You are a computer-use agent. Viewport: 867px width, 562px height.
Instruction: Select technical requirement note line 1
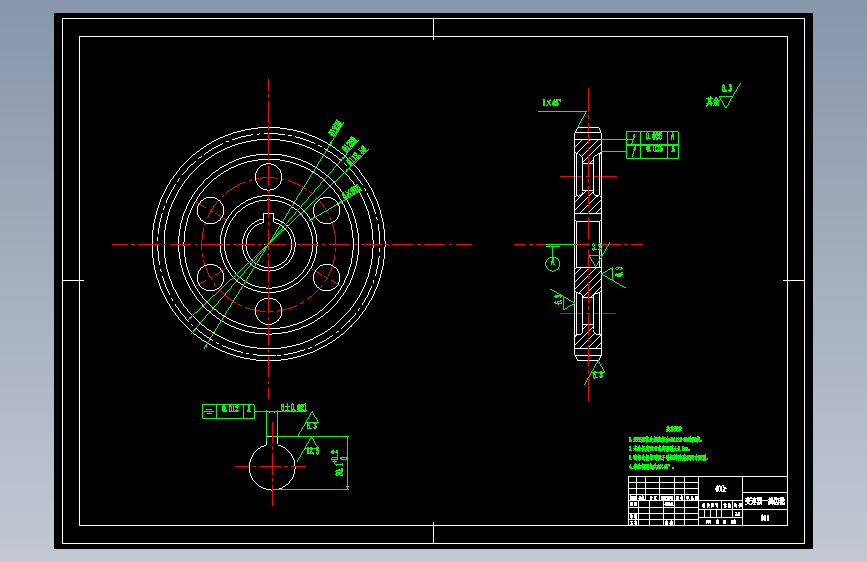665,440
